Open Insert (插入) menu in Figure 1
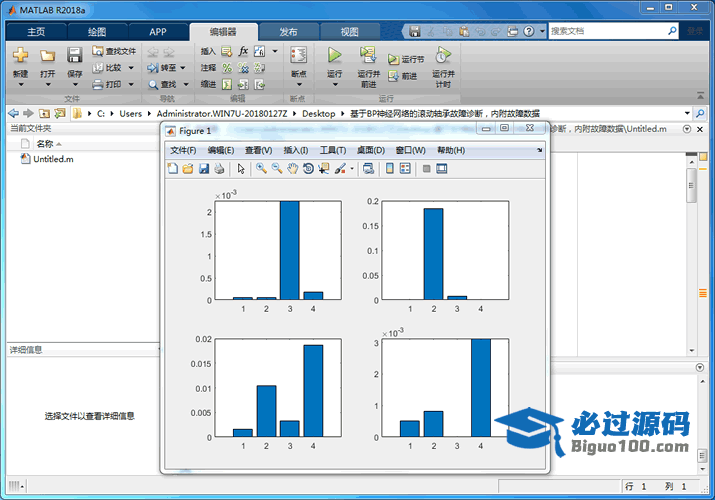This screenshot has height=500, width=715. [295, 150]
